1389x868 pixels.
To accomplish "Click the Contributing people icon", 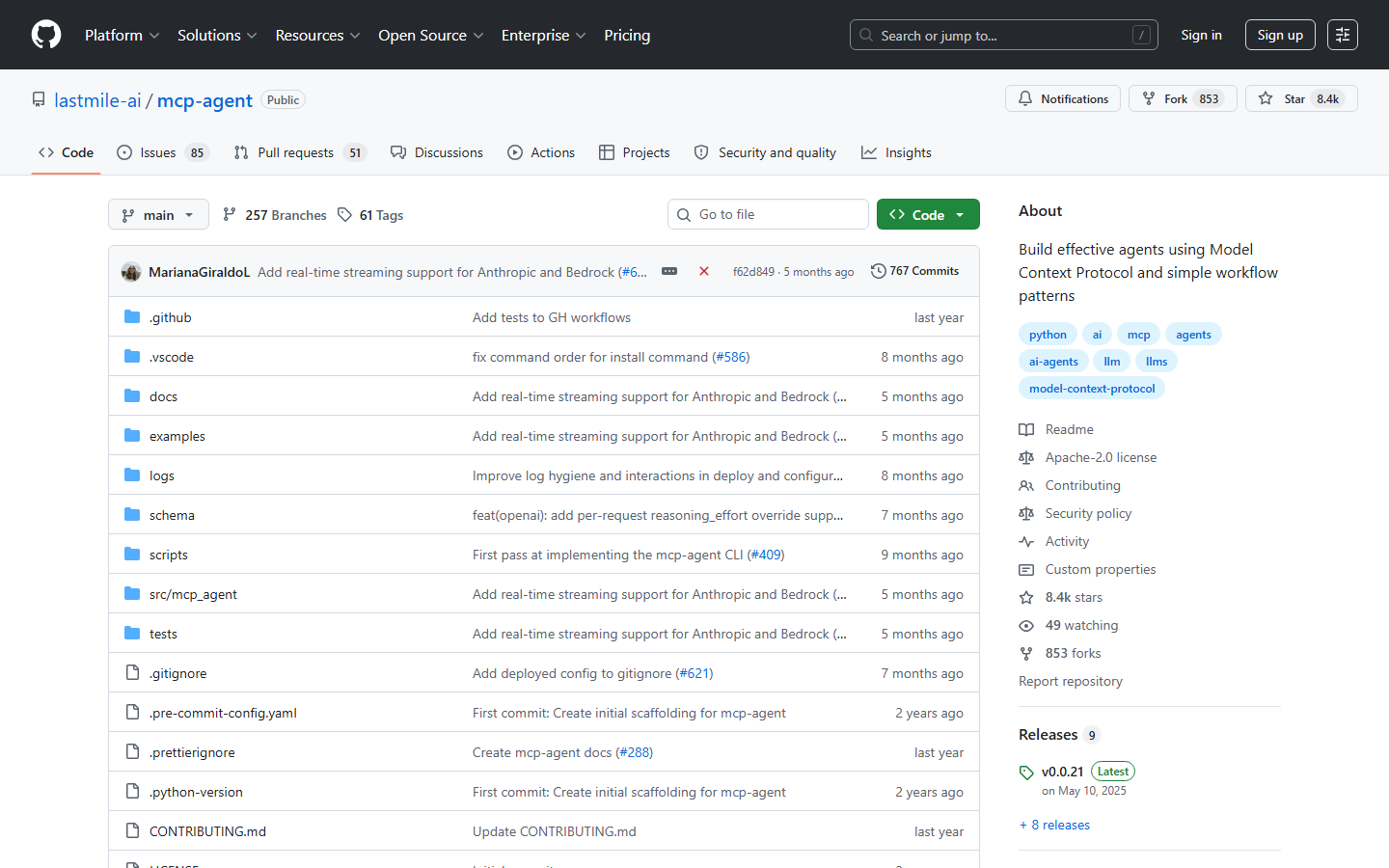I will coord(1026,486).
